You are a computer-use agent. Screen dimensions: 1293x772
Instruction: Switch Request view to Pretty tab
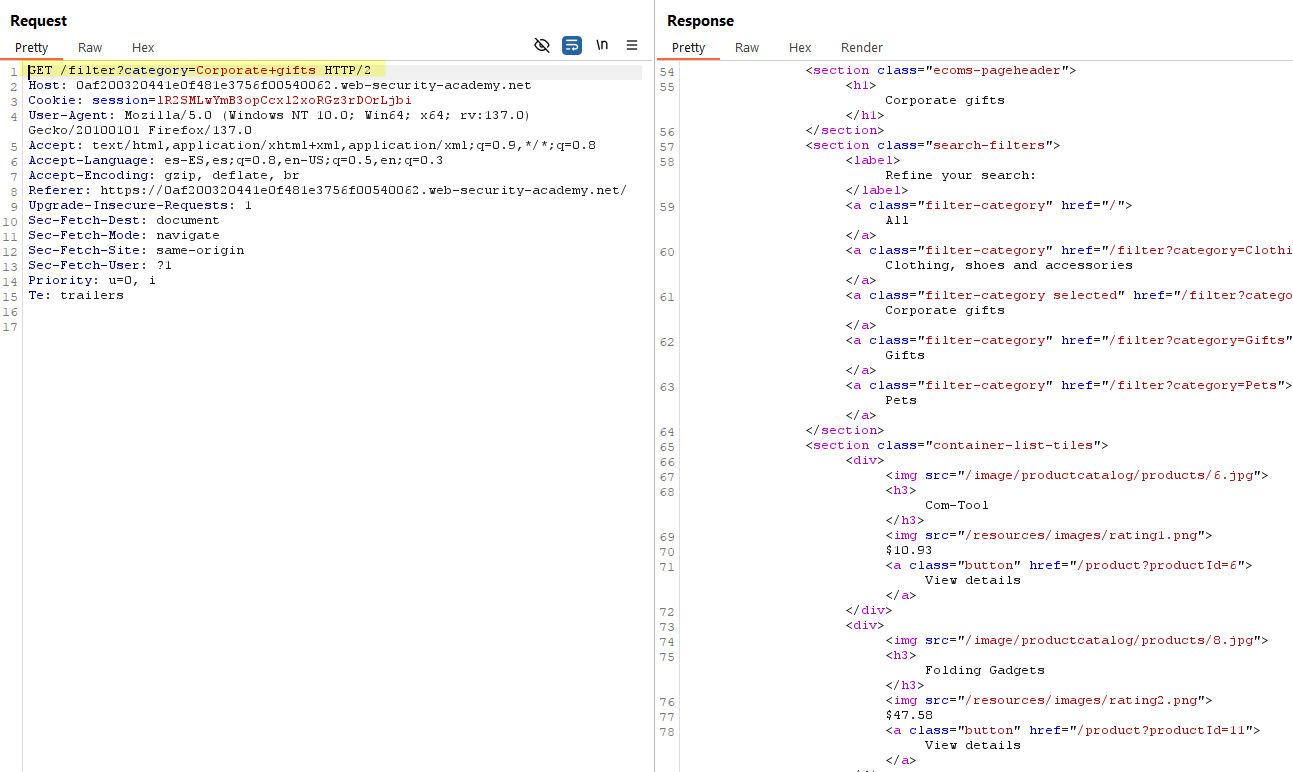point(31,48)
